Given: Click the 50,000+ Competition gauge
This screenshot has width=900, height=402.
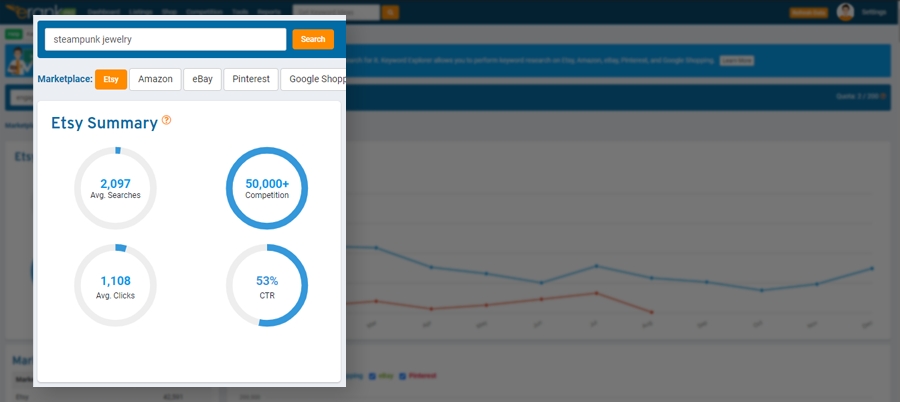Looking at the screenshot, I should [x=267, y=188].
